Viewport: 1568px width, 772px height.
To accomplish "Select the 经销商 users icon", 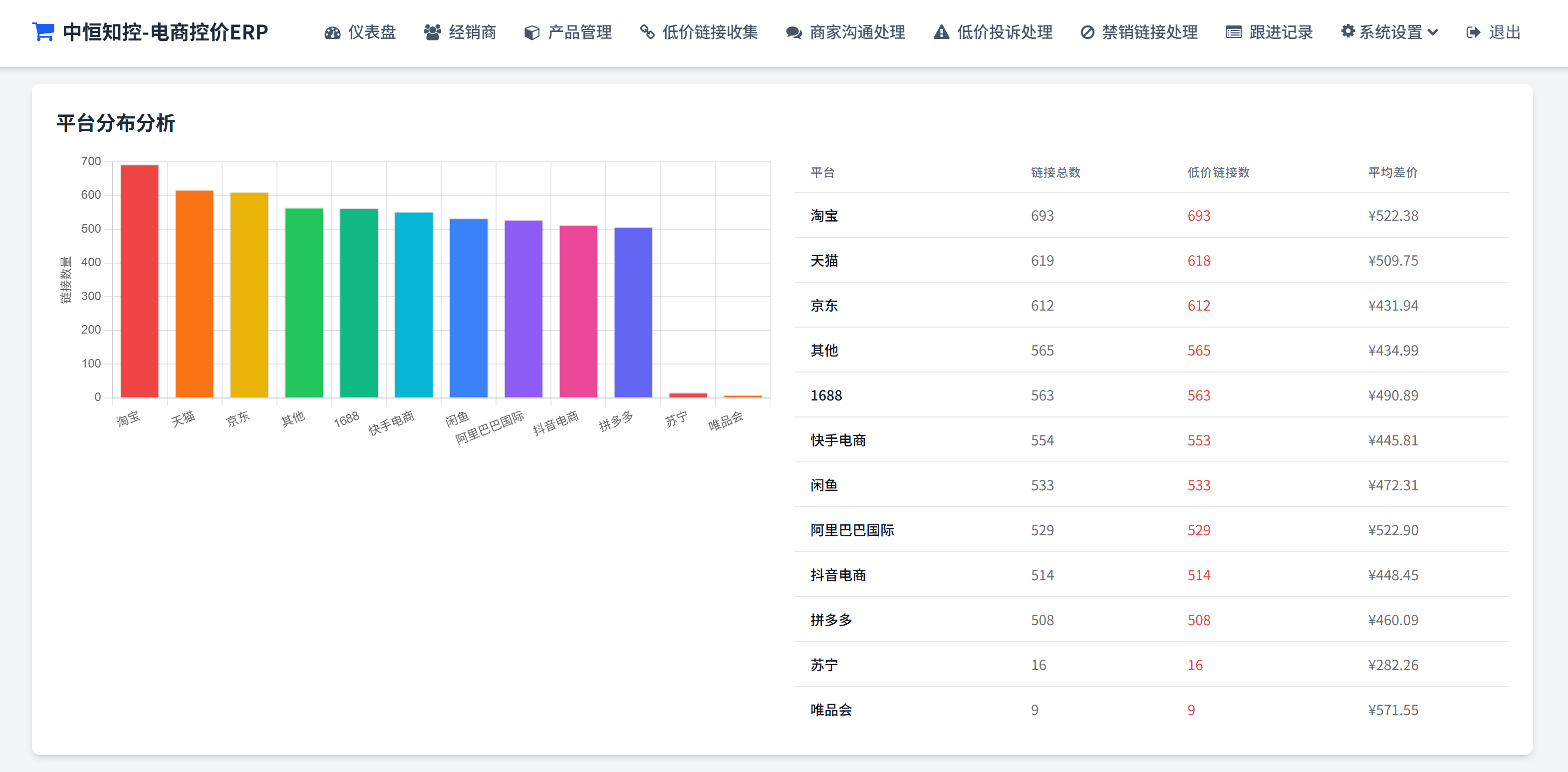I will click(432, 33).
